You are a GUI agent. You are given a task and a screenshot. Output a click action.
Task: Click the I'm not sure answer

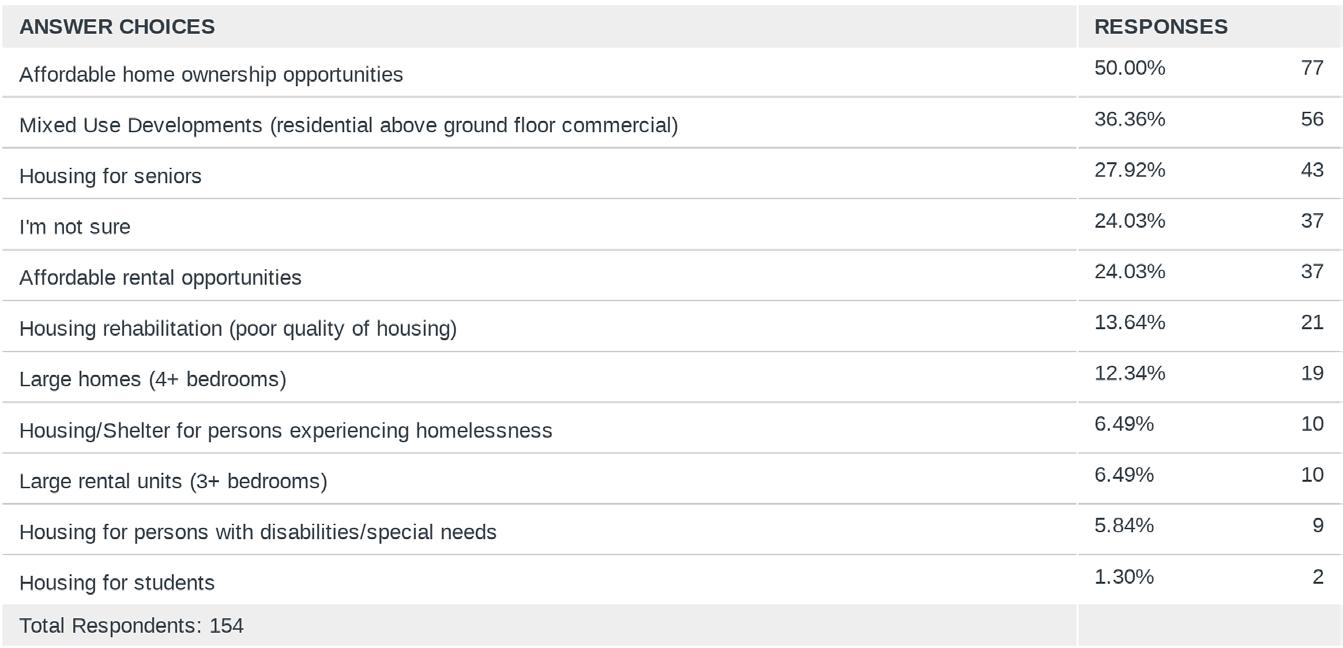tap(75, 227)
